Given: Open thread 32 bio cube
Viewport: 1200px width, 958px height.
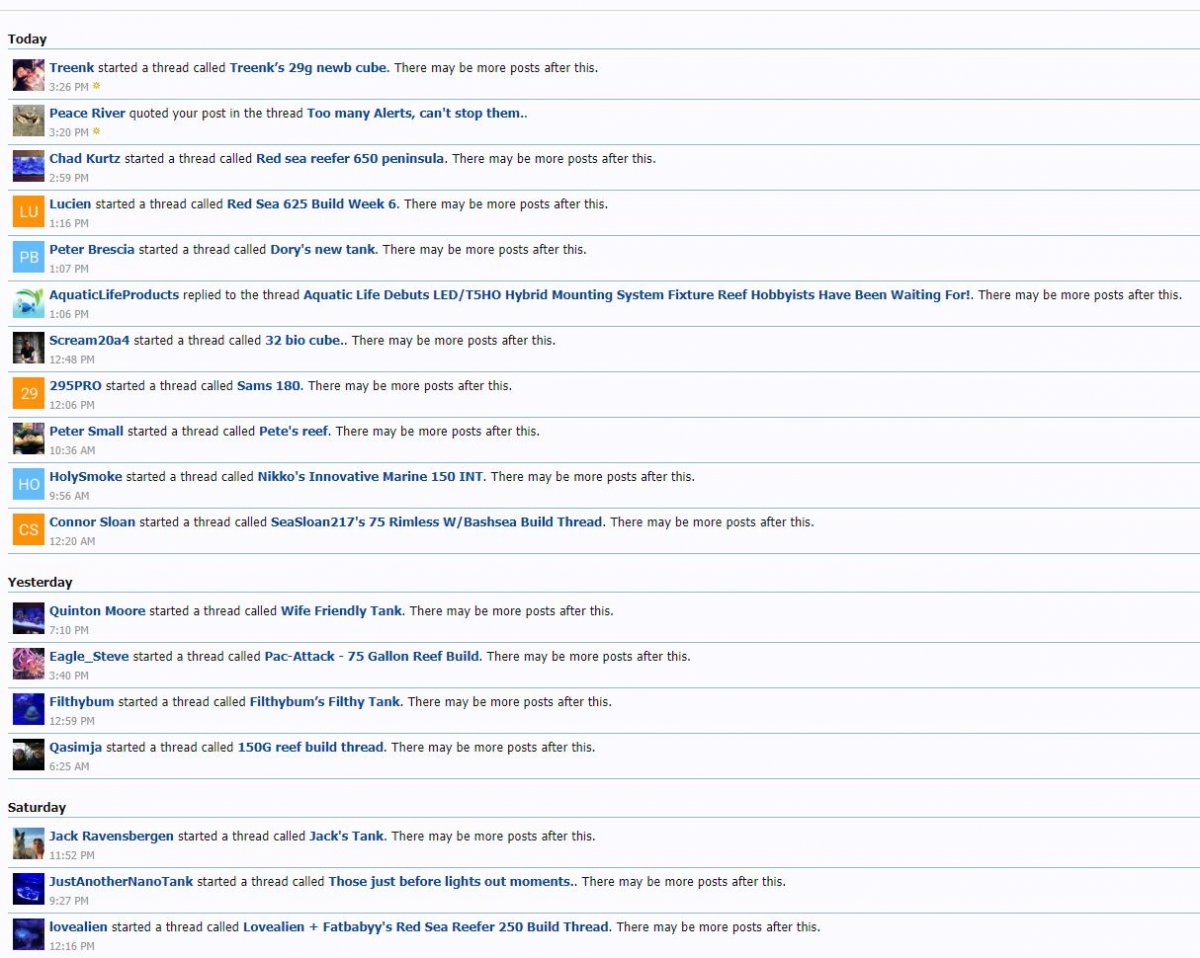Looking at the screenshot, I should point(303,340).
